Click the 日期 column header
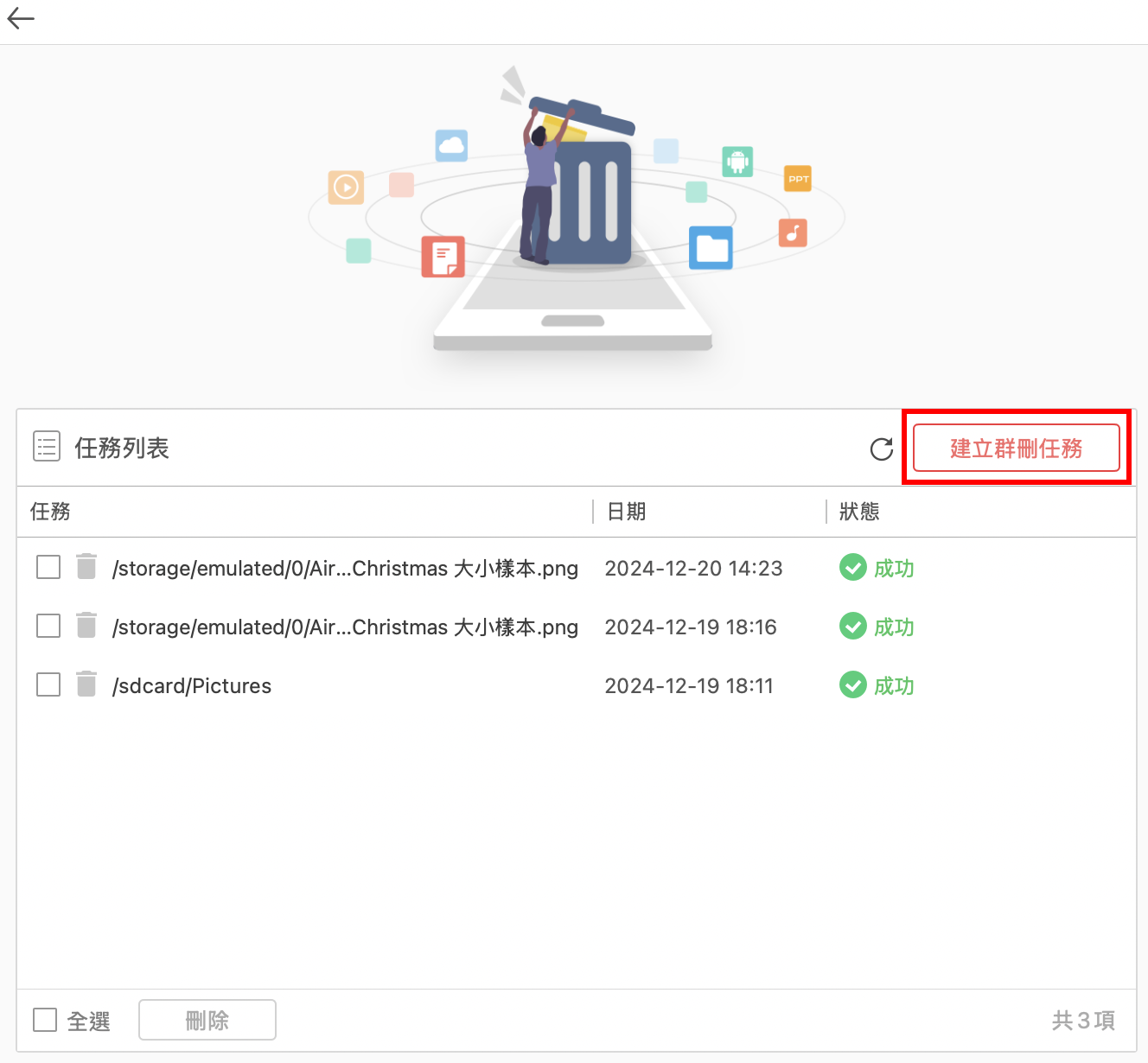Image resolution: width=1148 pixels, height=1063 pixels. 627,512
